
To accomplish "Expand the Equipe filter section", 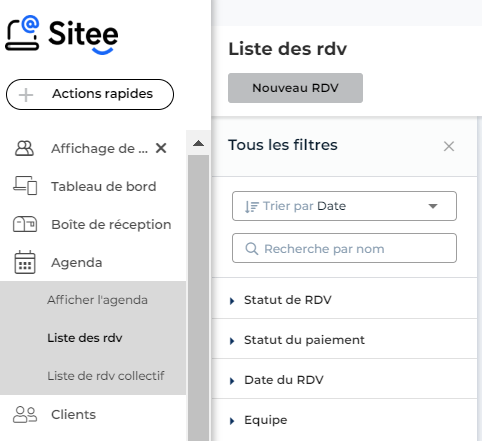I will tap(344, 420).
